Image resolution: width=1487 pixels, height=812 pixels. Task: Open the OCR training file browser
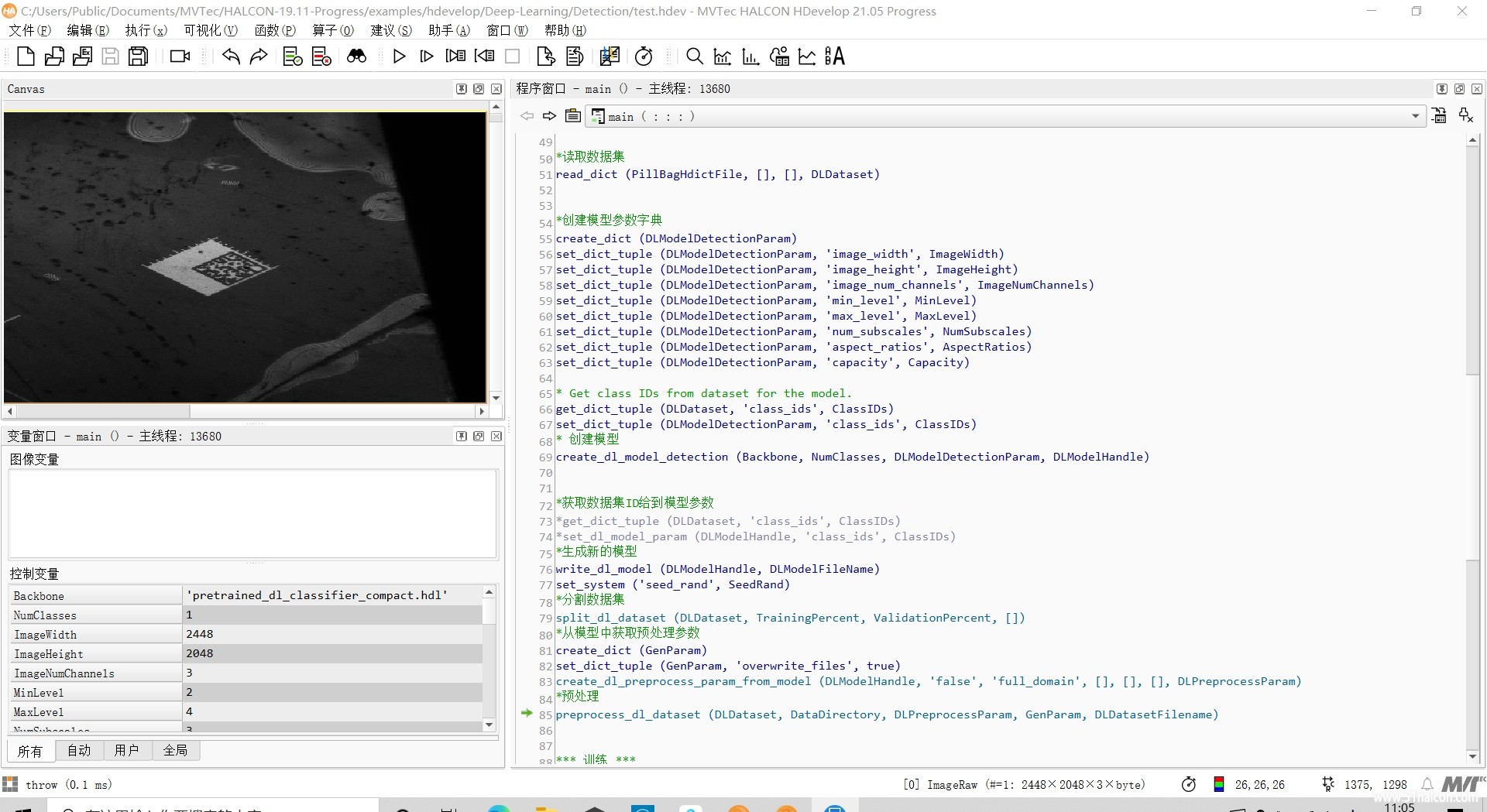click(x=835, y=57)
